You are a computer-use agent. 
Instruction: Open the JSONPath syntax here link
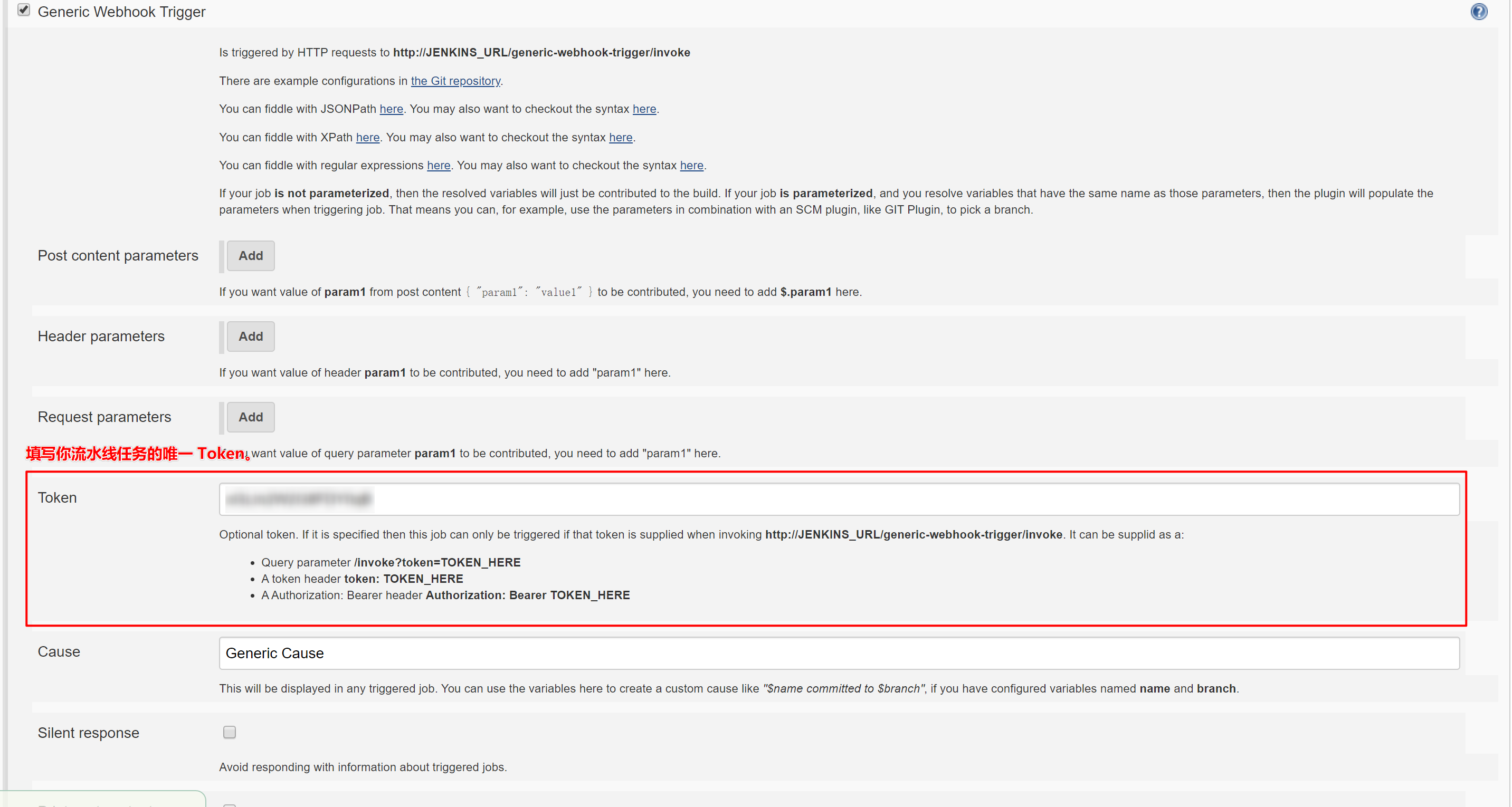[644, 109]
